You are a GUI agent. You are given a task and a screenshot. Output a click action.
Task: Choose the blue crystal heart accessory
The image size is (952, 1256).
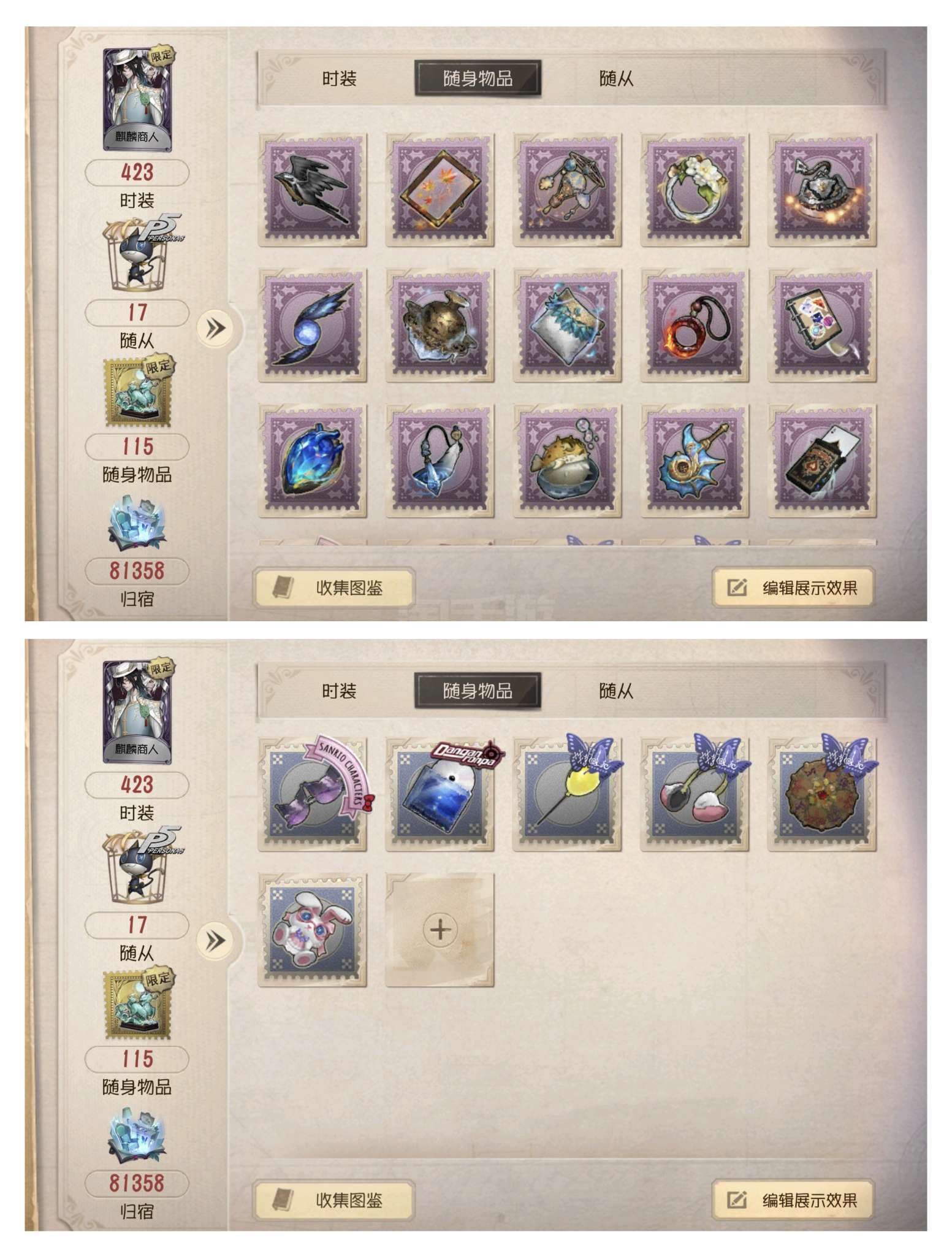(313, 461)
